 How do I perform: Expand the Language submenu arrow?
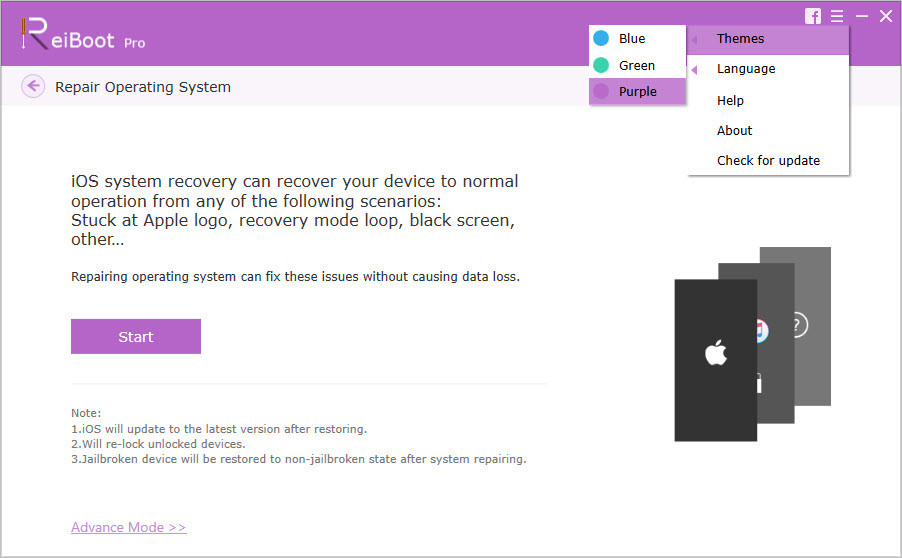tap(694, 70)
